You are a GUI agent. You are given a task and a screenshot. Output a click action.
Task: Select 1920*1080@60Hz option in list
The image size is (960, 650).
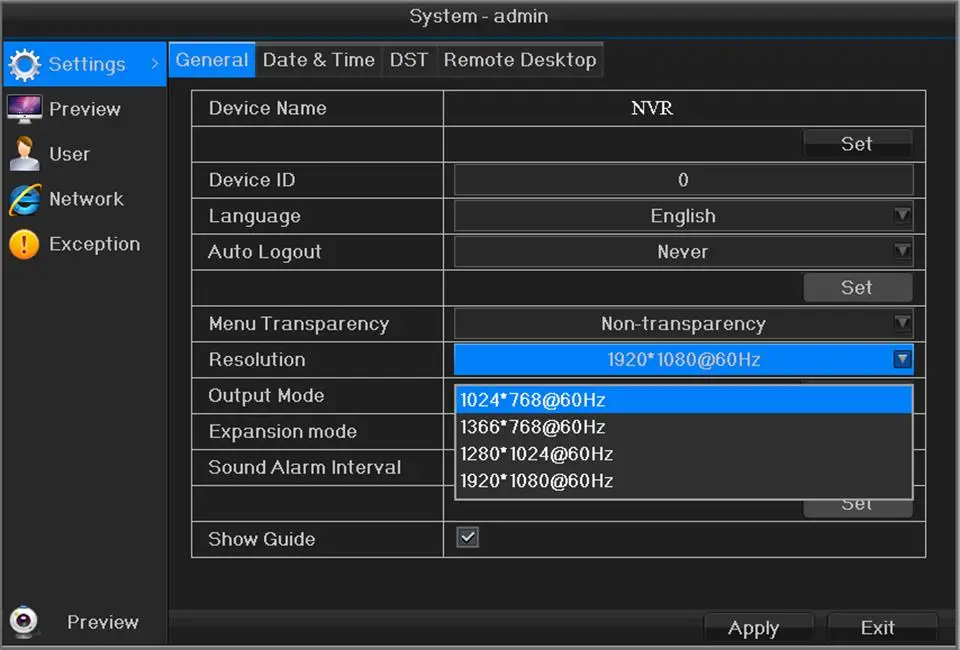684,481
